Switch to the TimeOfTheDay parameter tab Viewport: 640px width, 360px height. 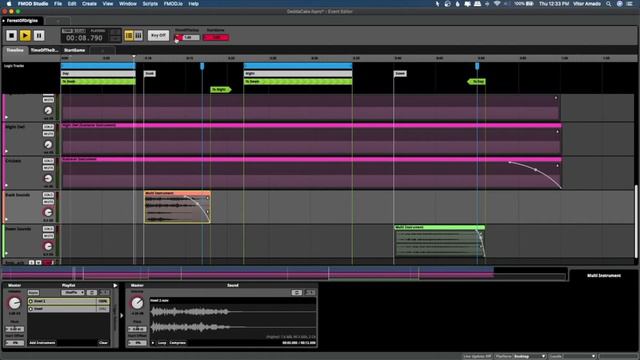click(x=44, y=50)
